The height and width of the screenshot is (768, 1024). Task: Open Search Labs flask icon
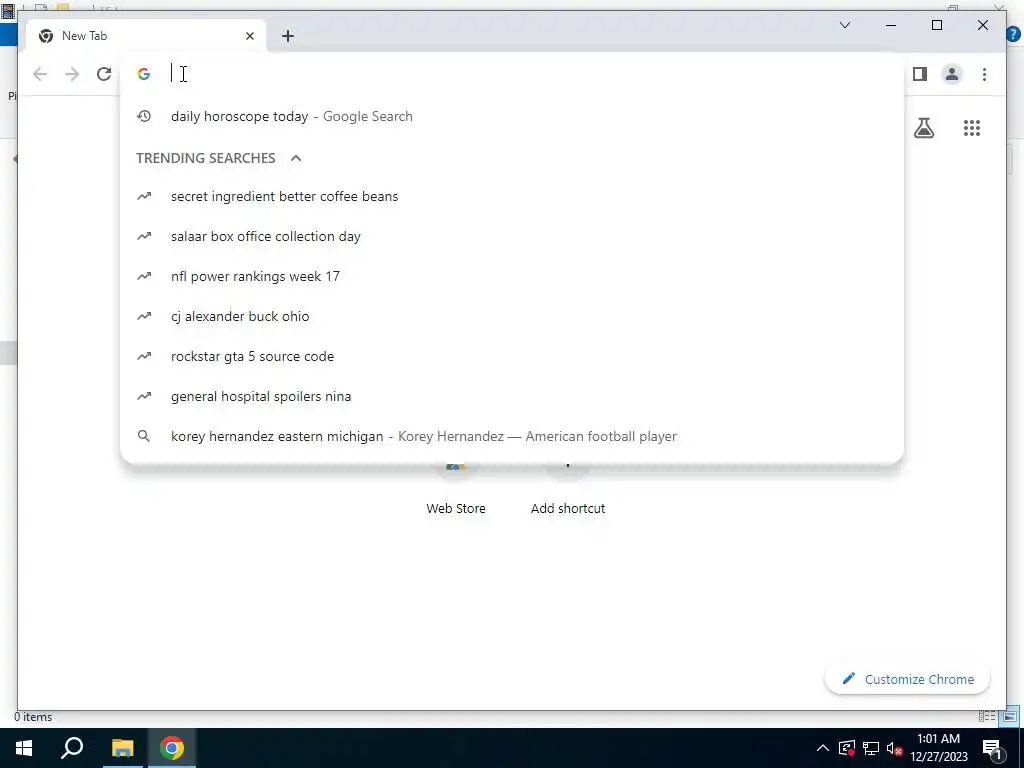(x=923, y=128)
